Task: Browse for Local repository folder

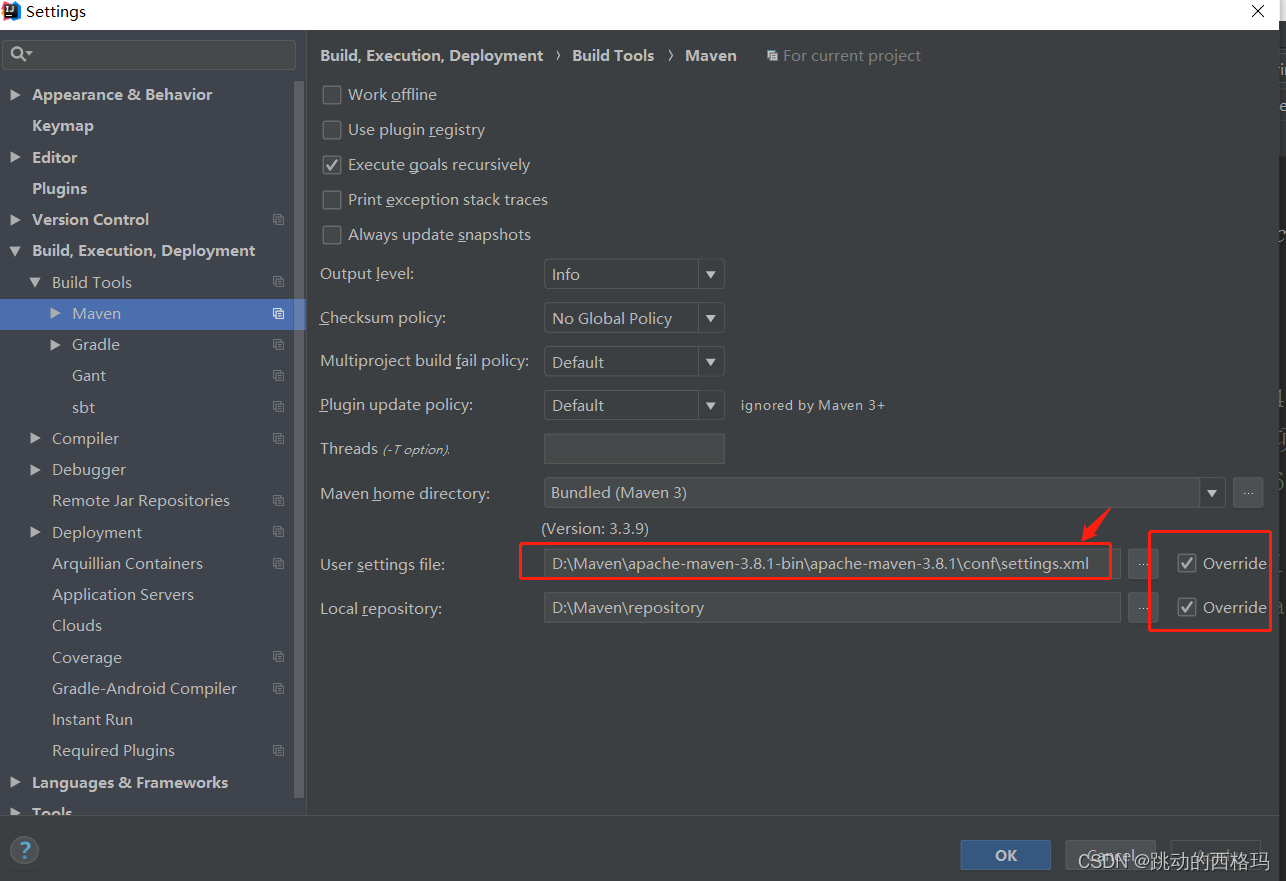Action: [1143, 607]
